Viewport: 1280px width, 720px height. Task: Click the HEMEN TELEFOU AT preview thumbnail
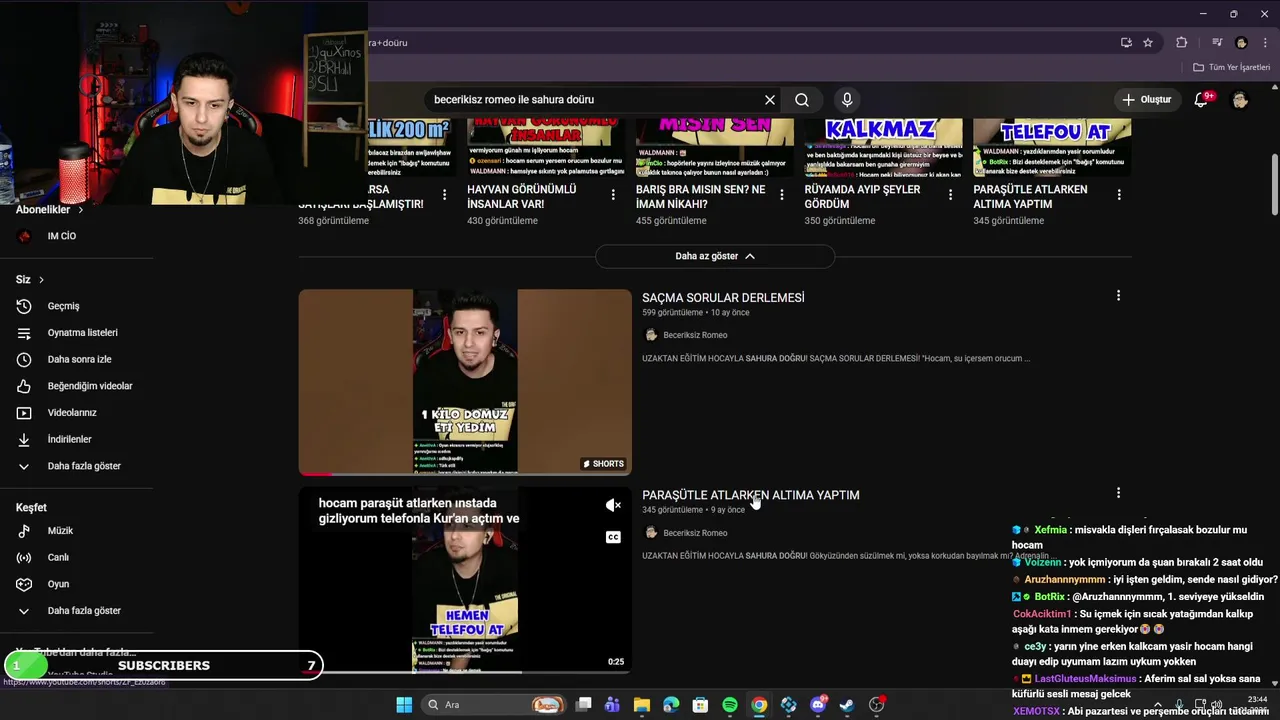[x=465, y=580]
